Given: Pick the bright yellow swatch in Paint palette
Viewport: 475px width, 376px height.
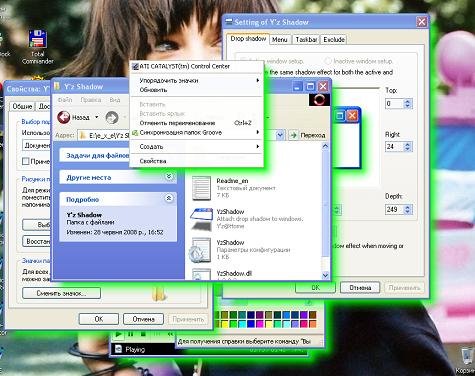Looking at the screenshot, I should [225, 323].
